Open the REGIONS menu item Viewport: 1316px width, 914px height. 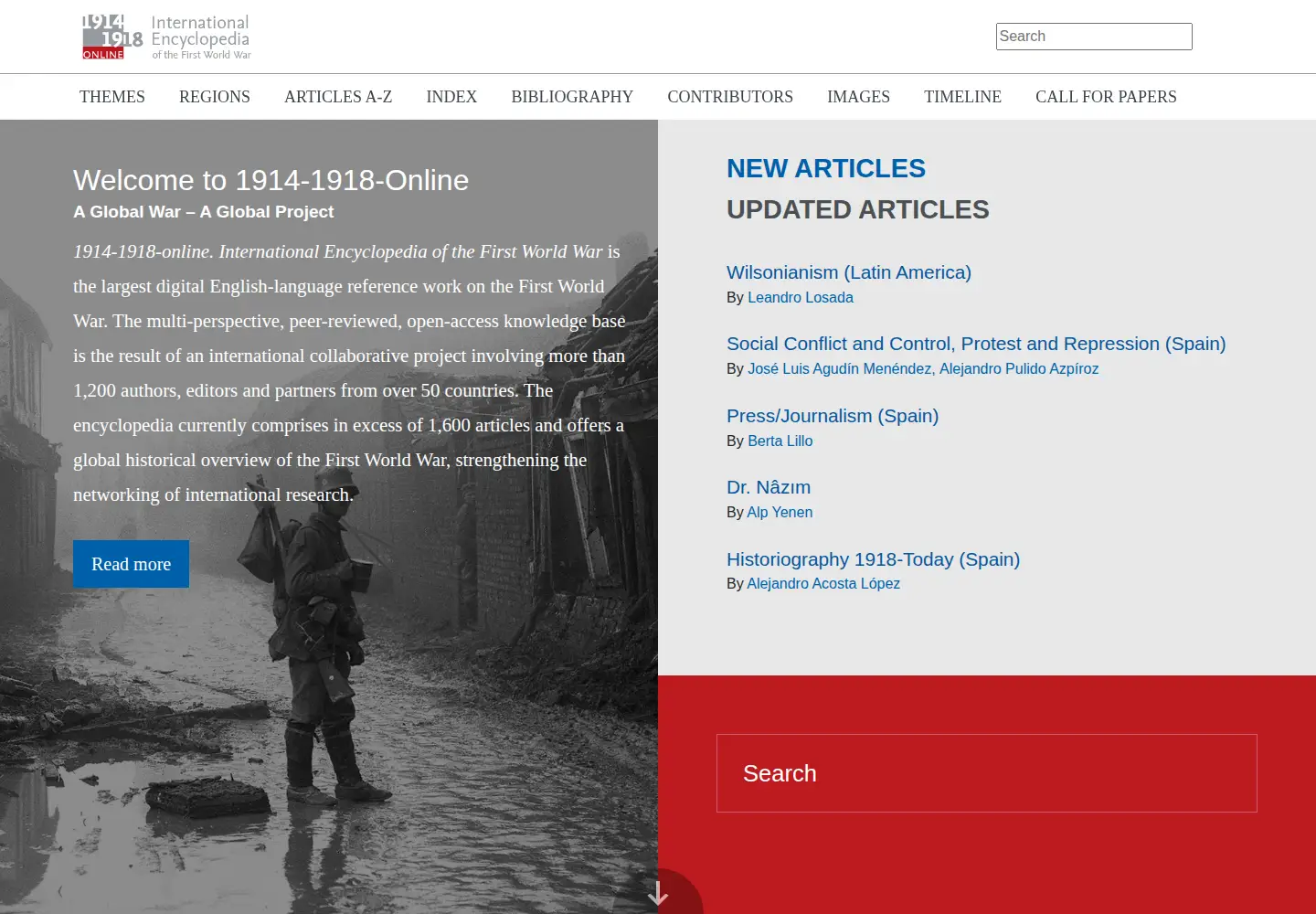click(x=215, y=97)
